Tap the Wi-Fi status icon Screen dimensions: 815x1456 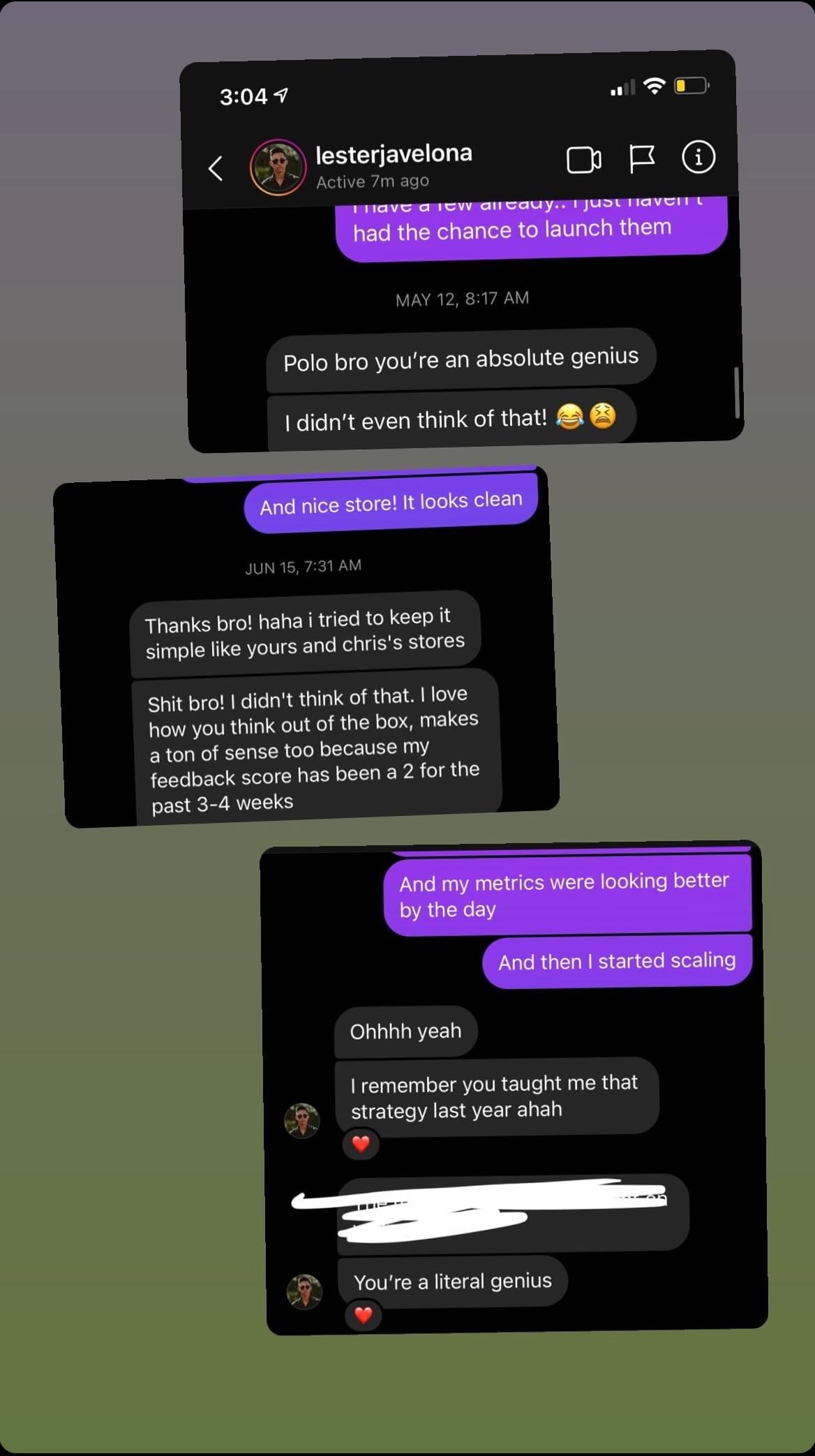(654, 86)
